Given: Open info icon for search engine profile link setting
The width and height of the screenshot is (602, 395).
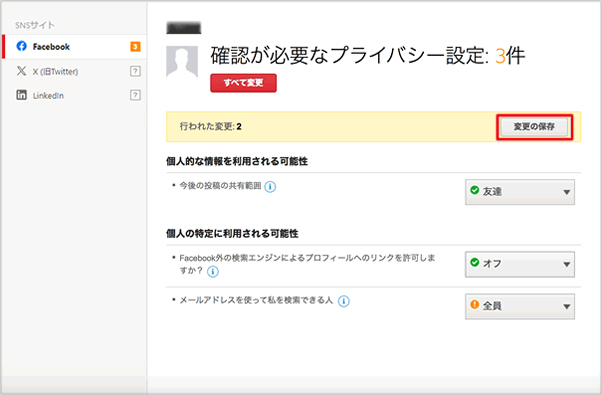Looking at the screenshot, I should (213, 272).
